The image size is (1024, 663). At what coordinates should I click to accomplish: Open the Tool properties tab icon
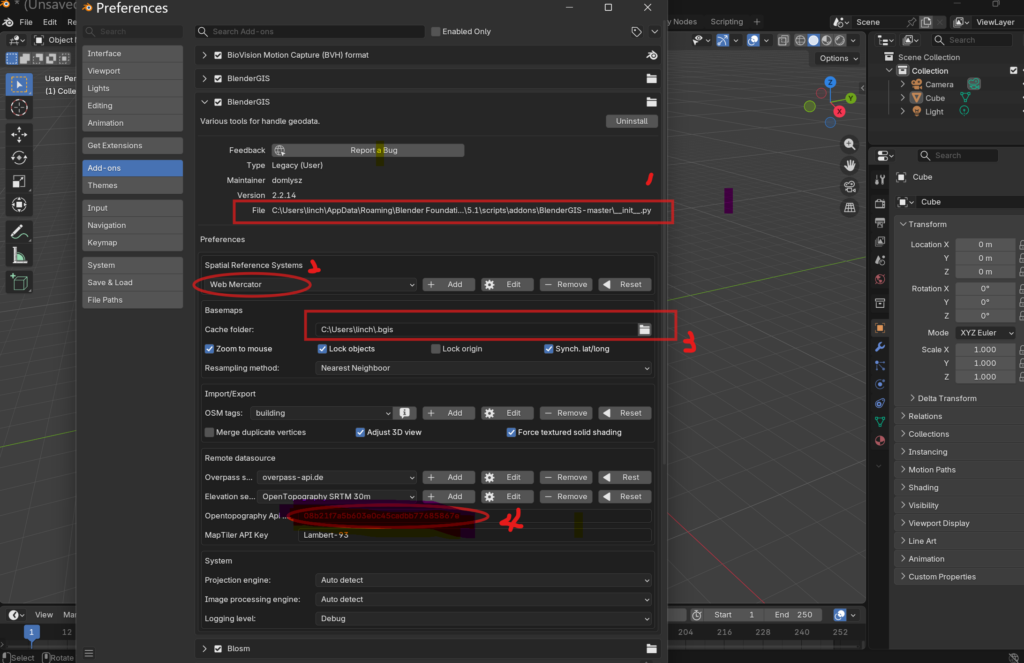click(880, 179)
